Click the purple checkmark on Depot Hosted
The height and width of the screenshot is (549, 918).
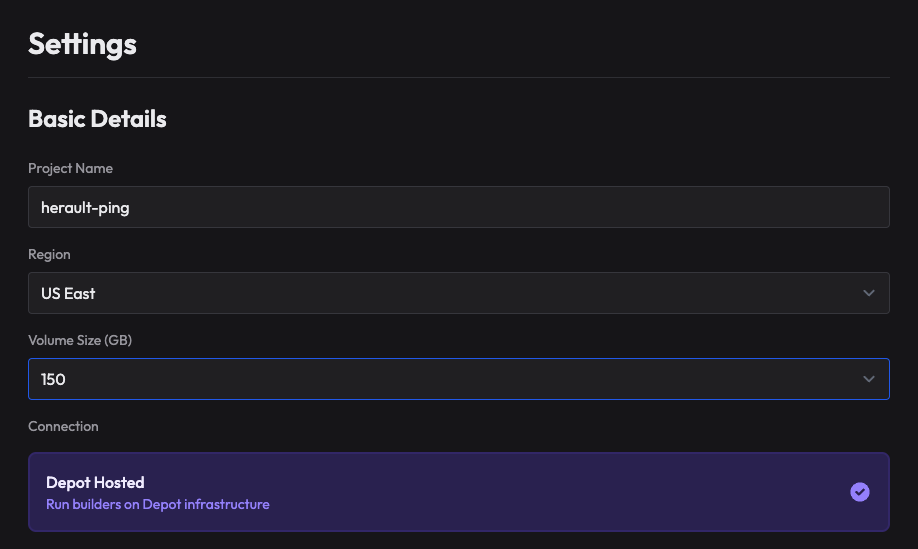859,492
